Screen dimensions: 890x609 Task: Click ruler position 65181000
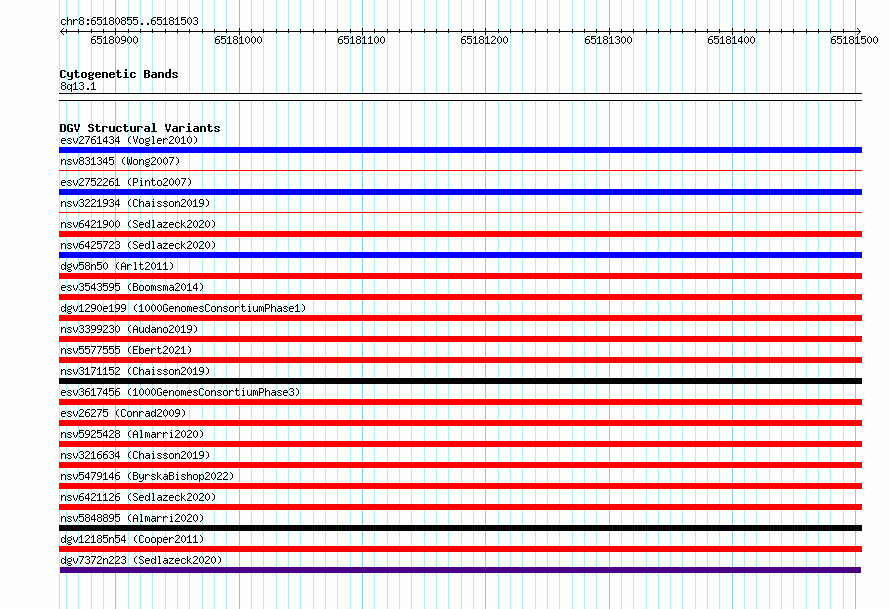point(238,40)
